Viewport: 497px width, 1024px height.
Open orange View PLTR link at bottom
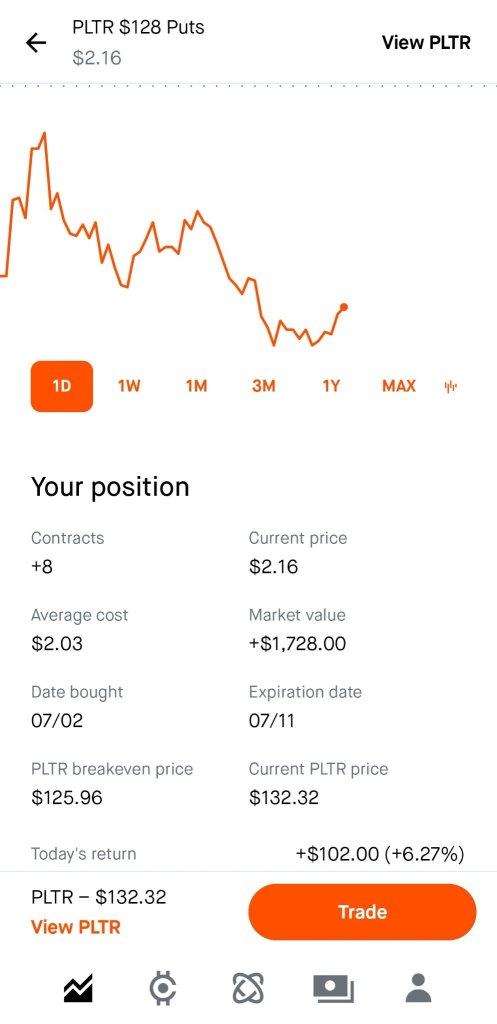pos(76,927)
